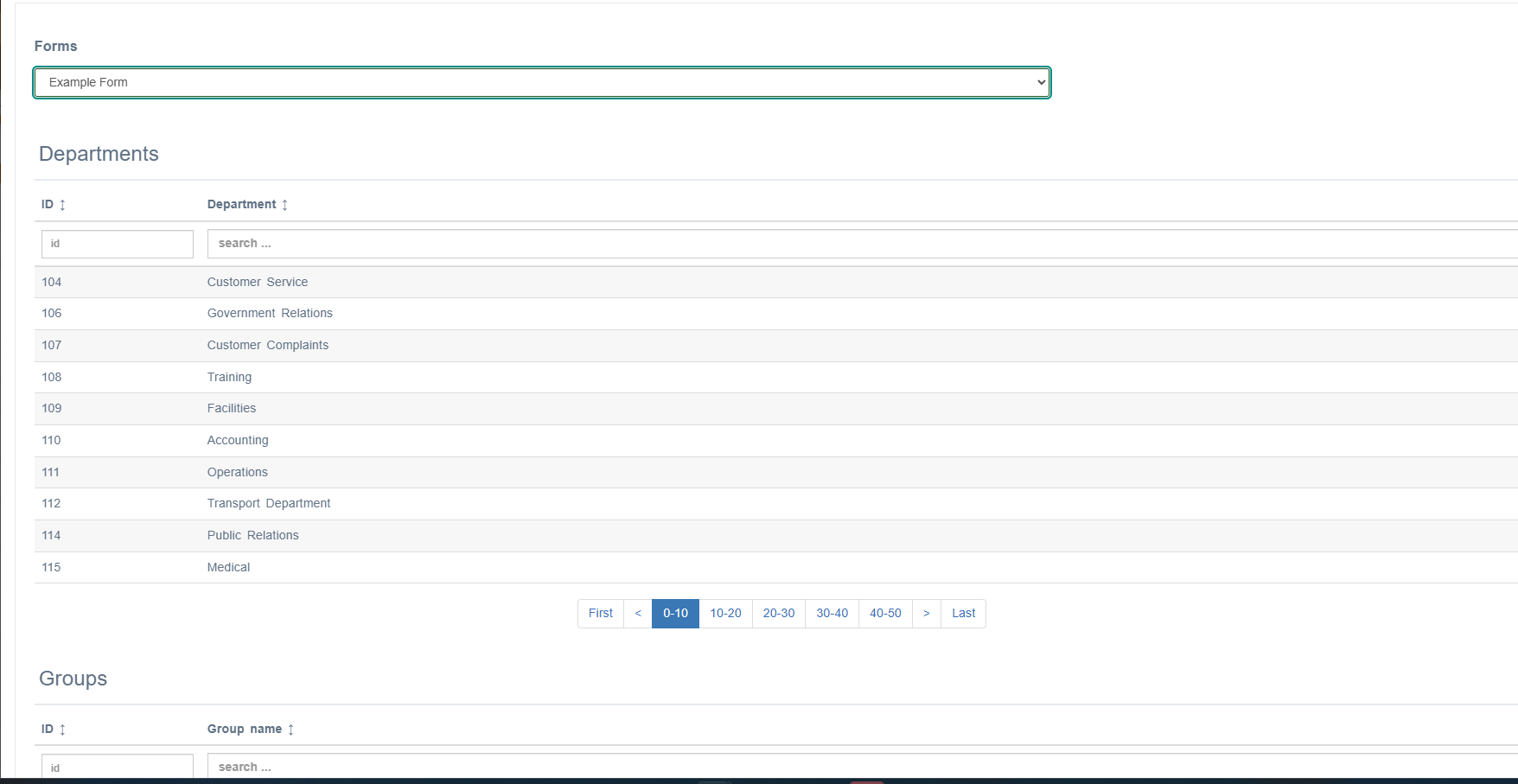This screenshot has height=784, width=1518.
Task: Go to First page of Departments
Action: coord(601,614)
